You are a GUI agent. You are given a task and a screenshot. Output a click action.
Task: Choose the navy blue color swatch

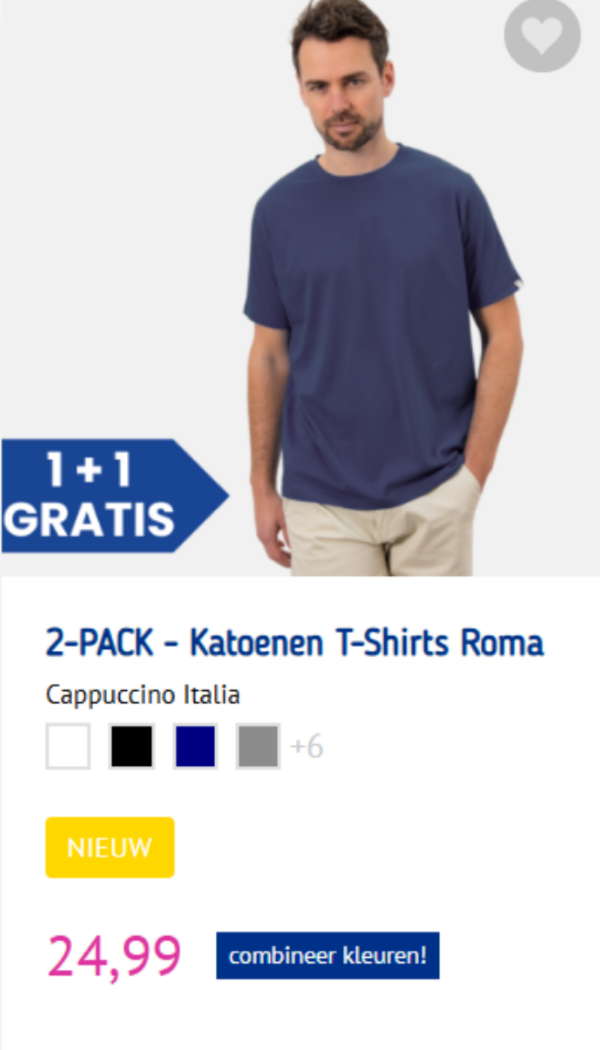click(x=195, y=746)
